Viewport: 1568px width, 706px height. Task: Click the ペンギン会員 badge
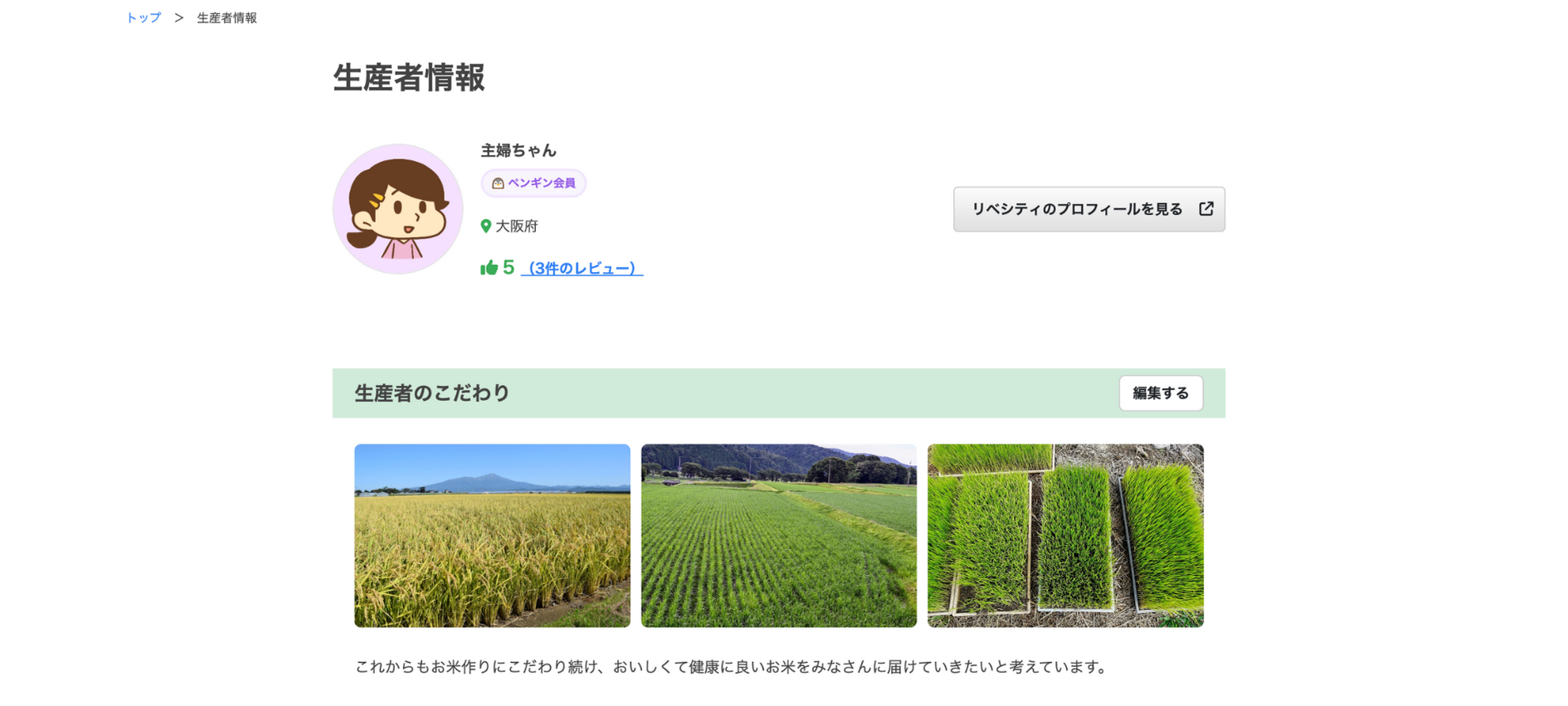533,183
